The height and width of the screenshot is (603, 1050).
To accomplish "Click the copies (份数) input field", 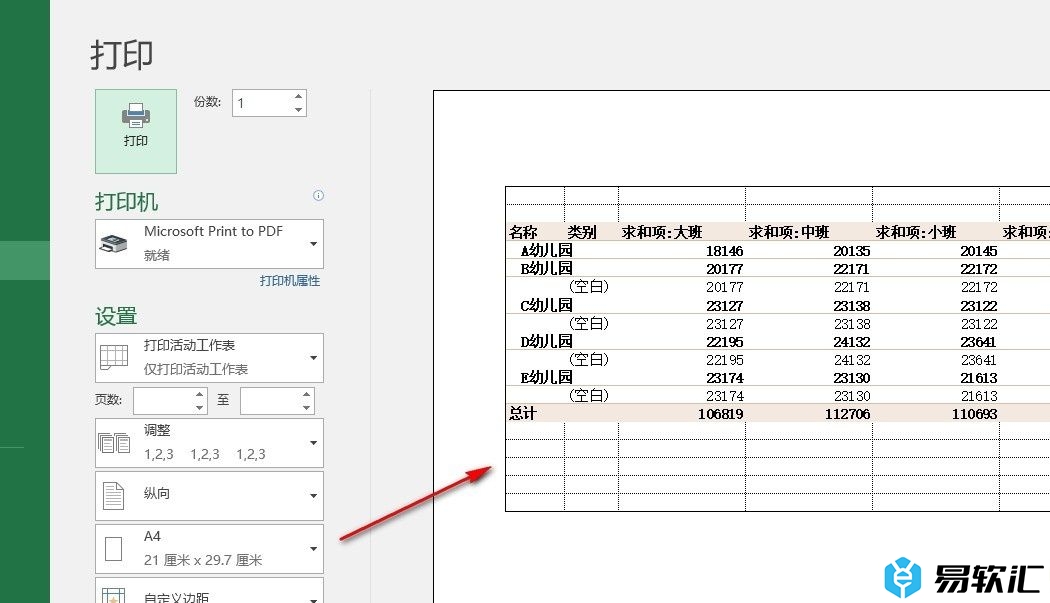I will [x=262, y=103].
